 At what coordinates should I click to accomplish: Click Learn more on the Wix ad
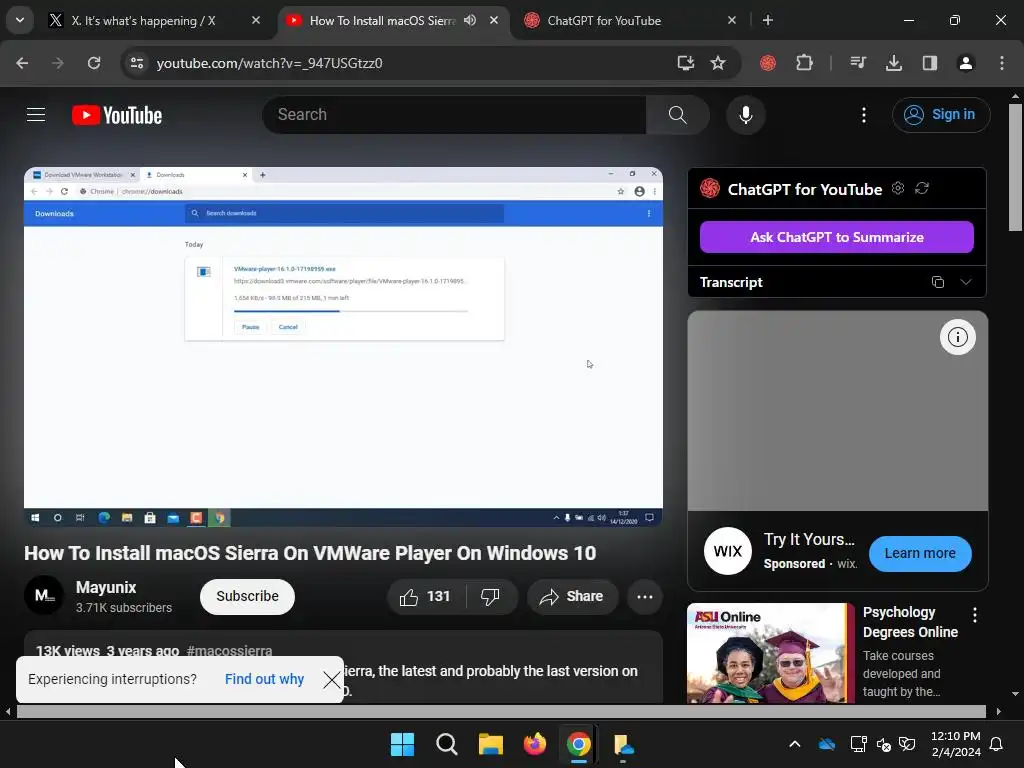pyautogui.click(x=920, y=553)
